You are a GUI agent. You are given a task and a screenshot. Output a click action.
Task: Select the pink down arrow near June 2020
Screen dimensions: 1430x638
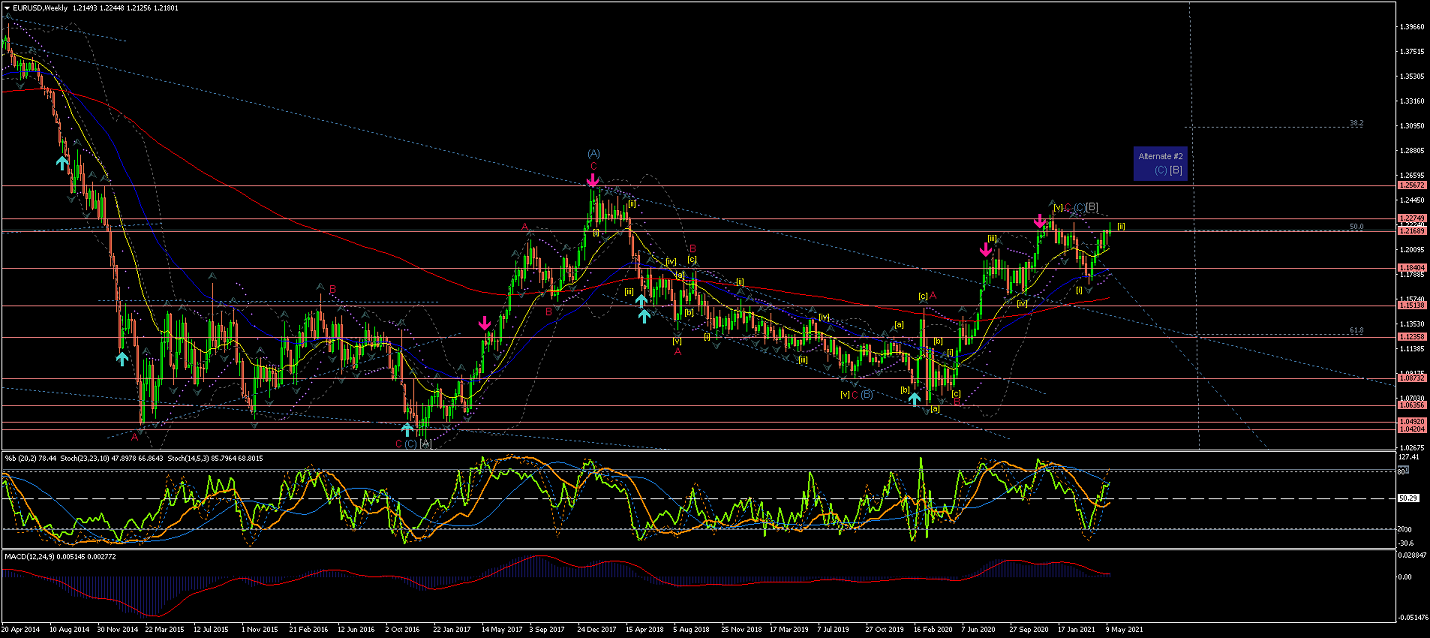tap(985, 249)
